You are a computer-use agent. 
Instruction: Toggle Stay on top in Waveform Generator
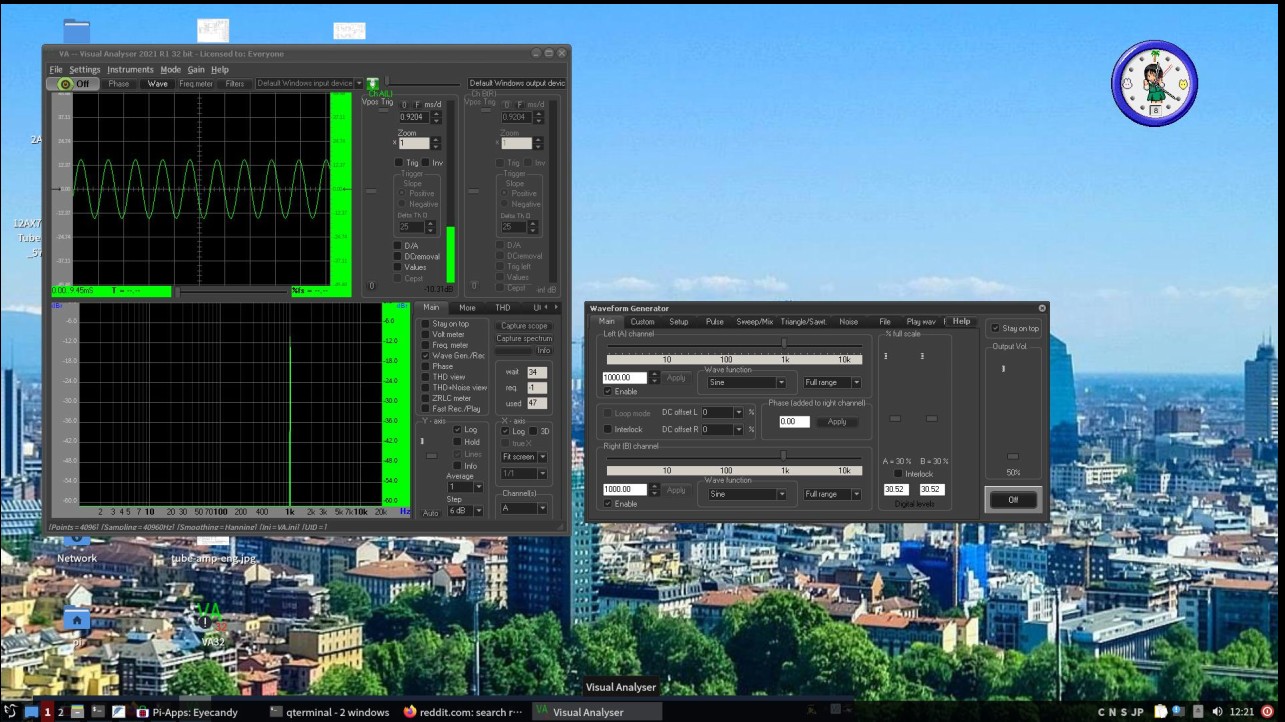pyautogui.click(x=994, y=328)
